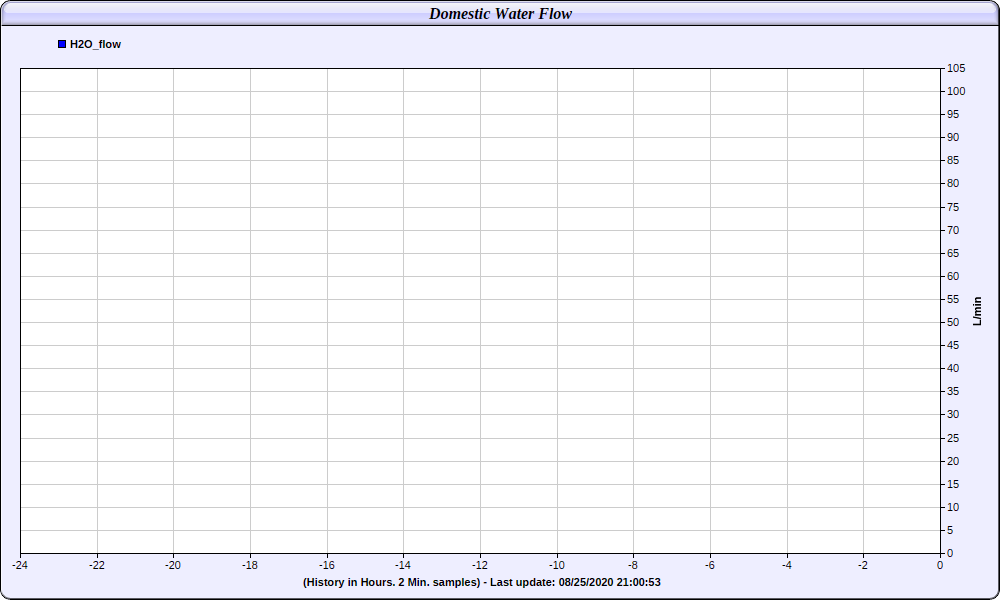Click the -12 hour axis label
Image resolution: width=1000 pixels, height=600 pixels.
point(480,565)
